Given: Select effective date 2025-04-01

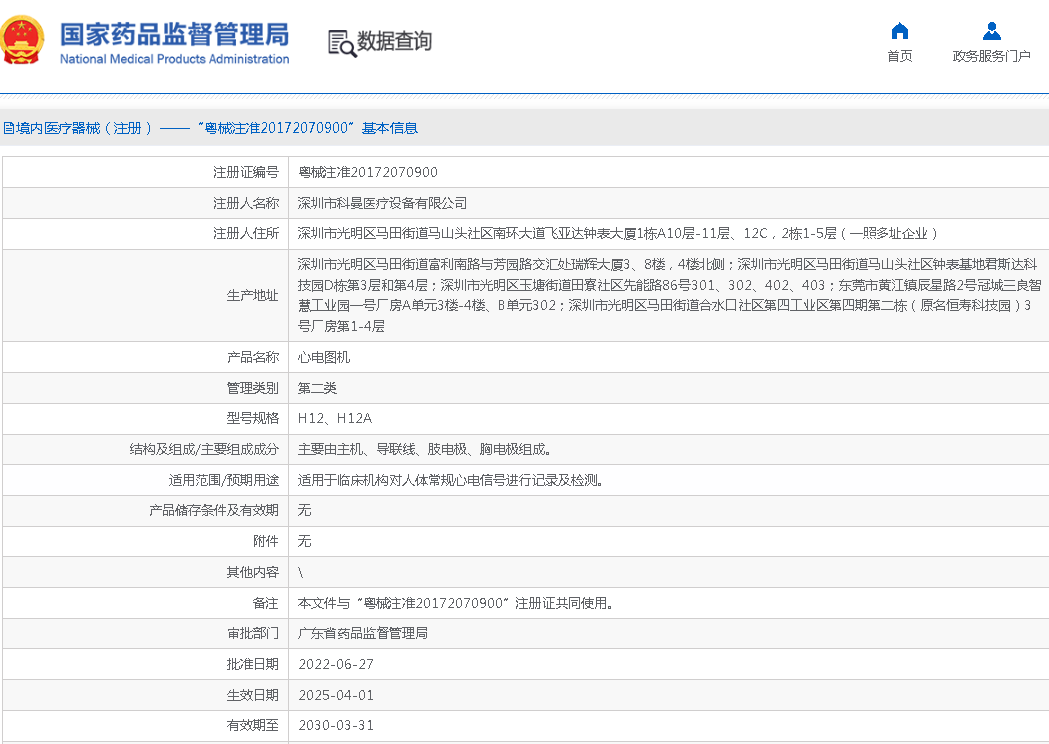Looking at the screenshot, I should coord(336,695).
